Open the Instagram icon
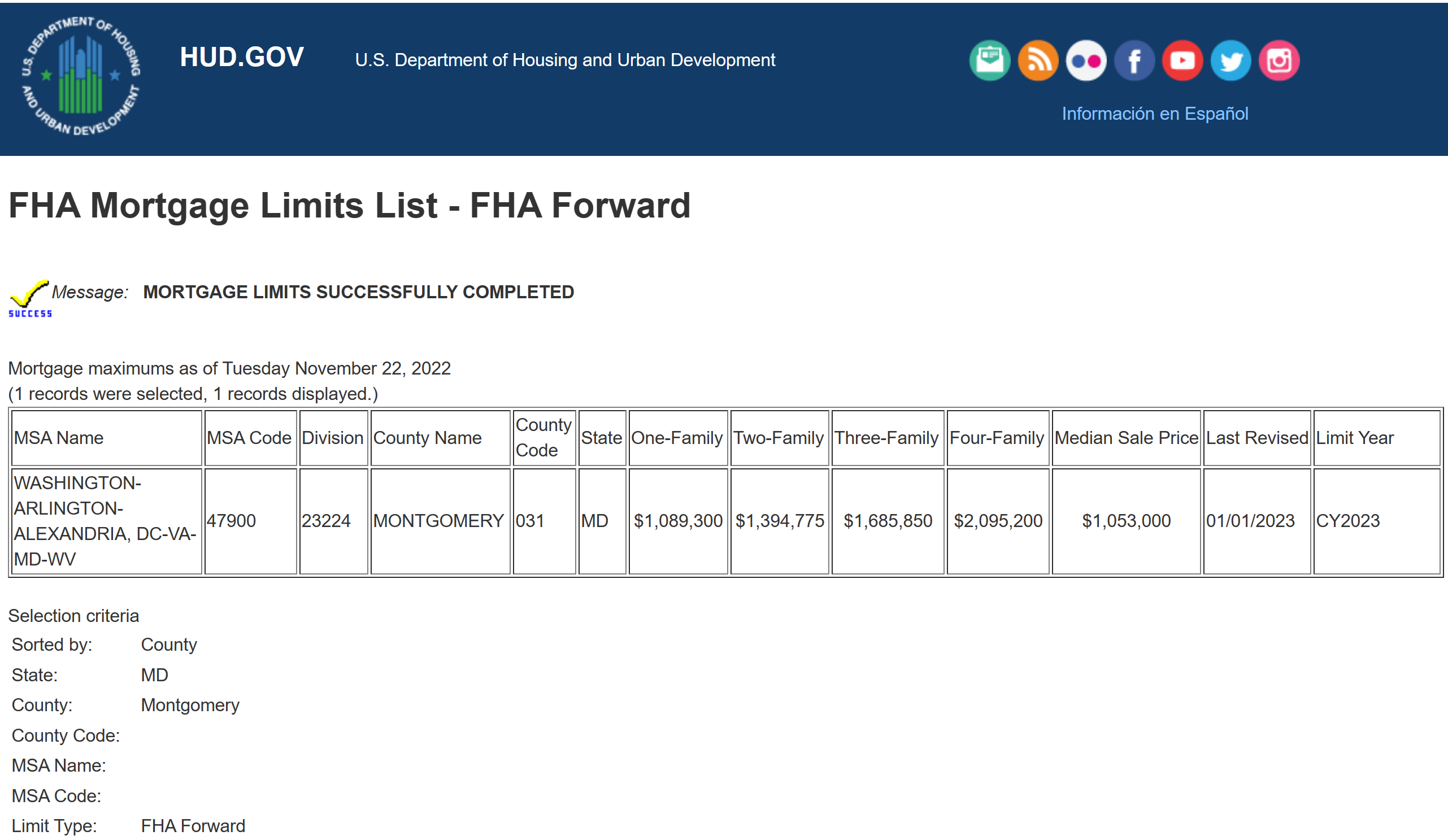Viewport: 1448px width, 840px height. pos(1279,60)
